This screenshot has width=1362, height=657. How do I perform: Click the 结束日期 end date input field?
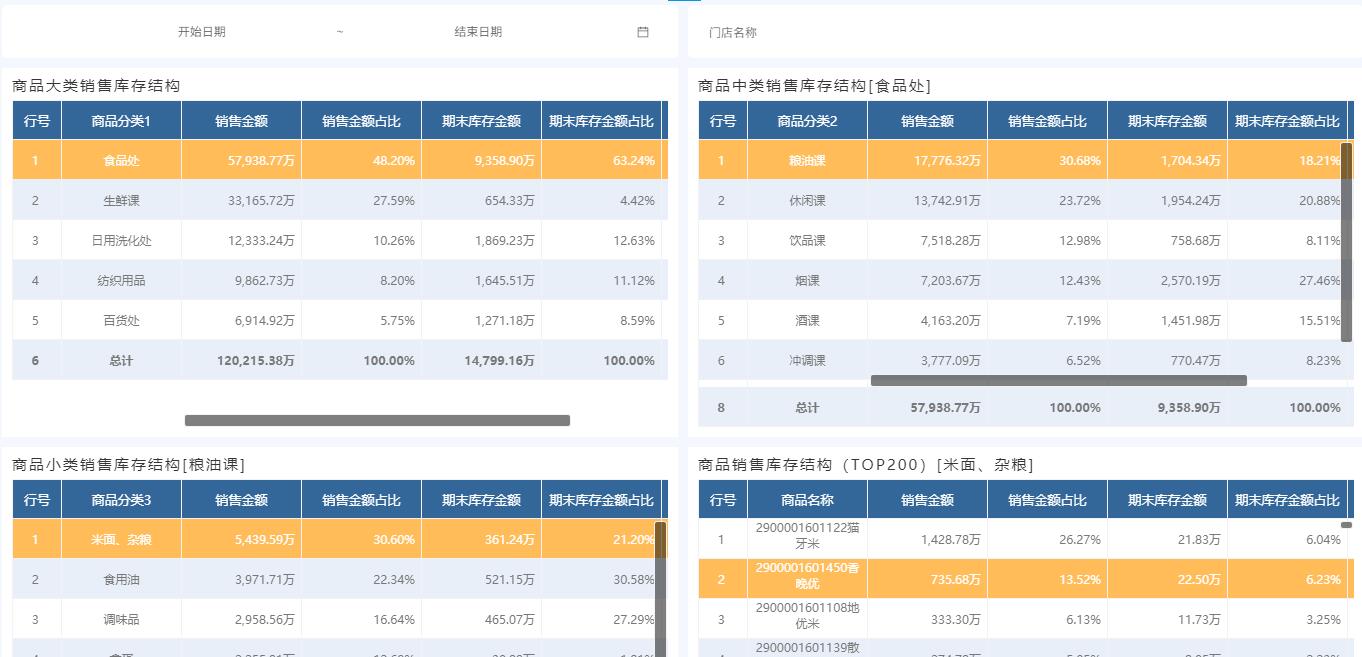click(478, 31)
